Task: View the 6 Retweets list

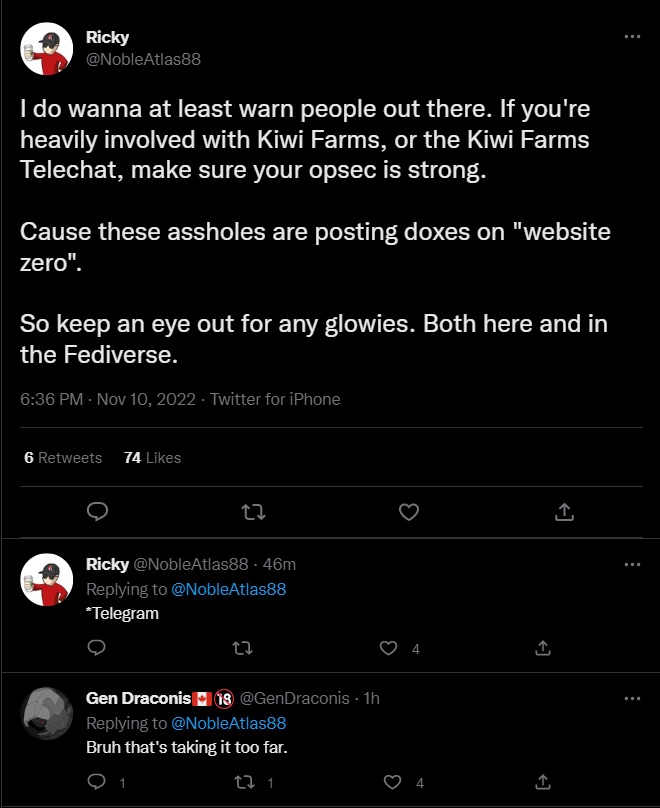Action: [63, 457]
